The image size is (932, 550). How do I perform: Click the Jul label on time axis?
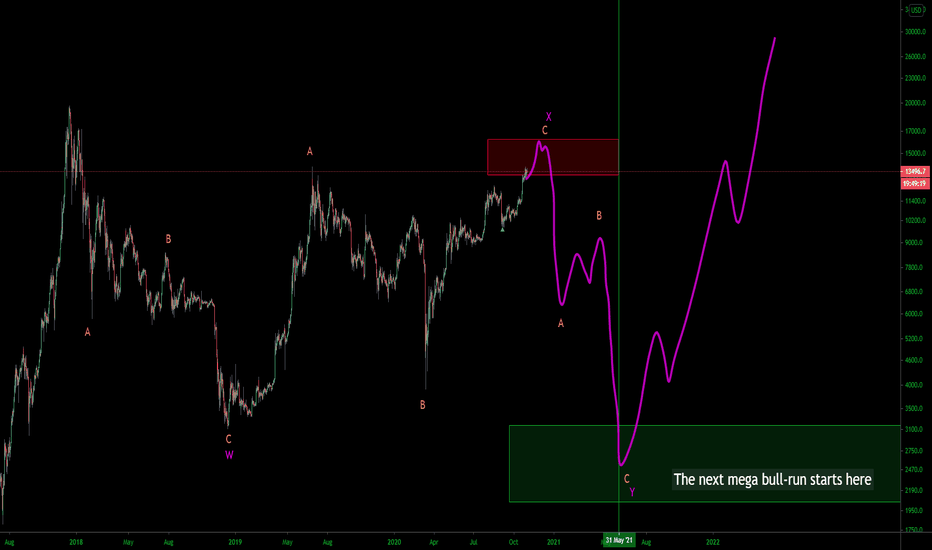pyautogui.click(x=474, y=542)
